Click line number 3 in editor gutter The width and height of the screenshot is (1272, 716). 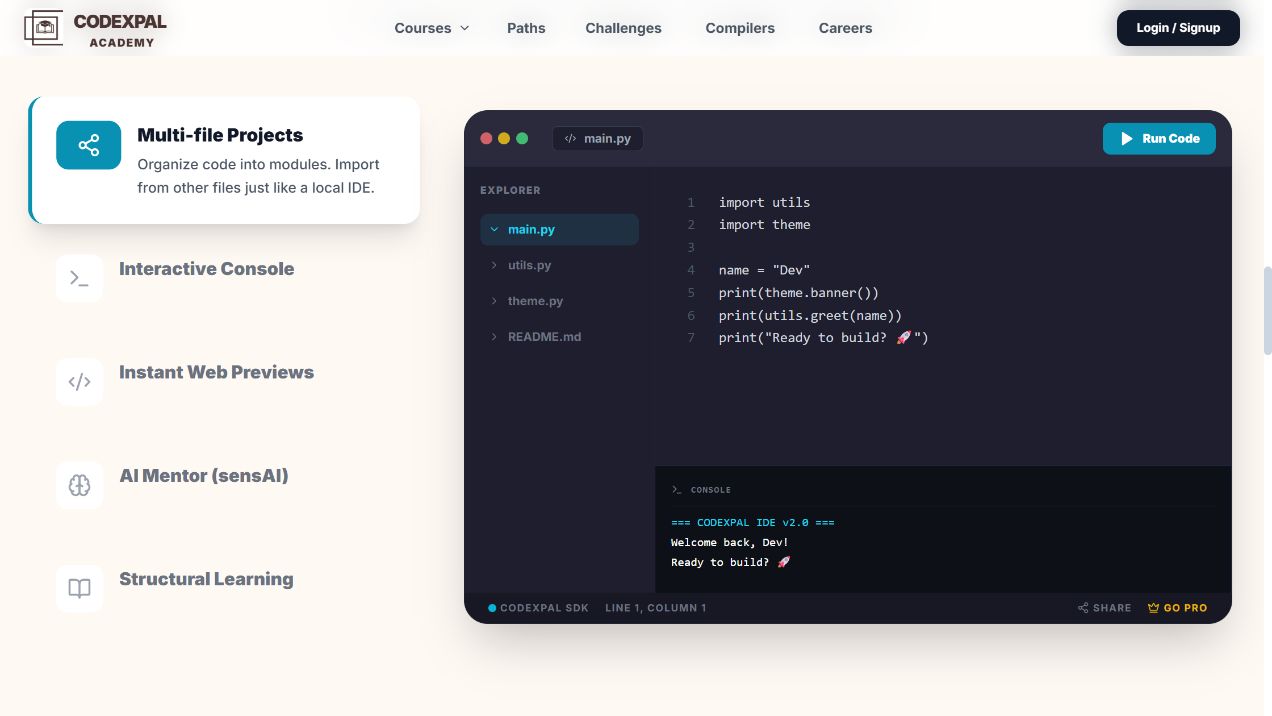pos(691,247)
